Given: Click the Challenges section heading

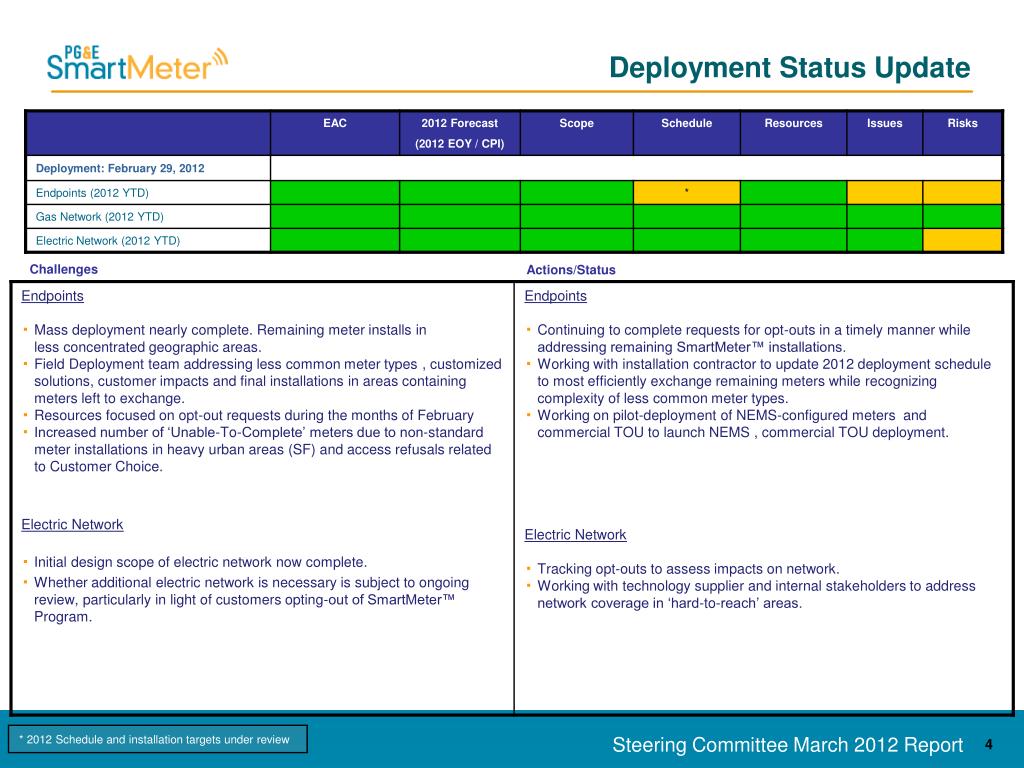Looking at the screenshot, I should (x=63, y=269).
